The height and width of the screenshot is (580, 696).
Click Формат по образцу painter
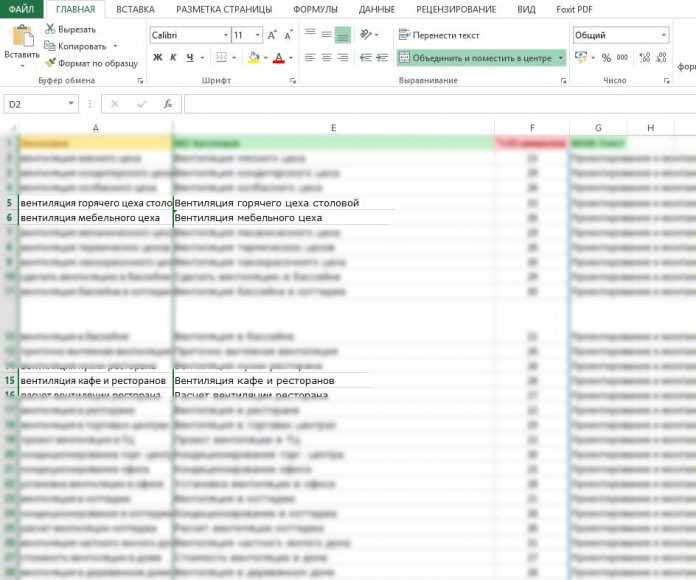91,63
